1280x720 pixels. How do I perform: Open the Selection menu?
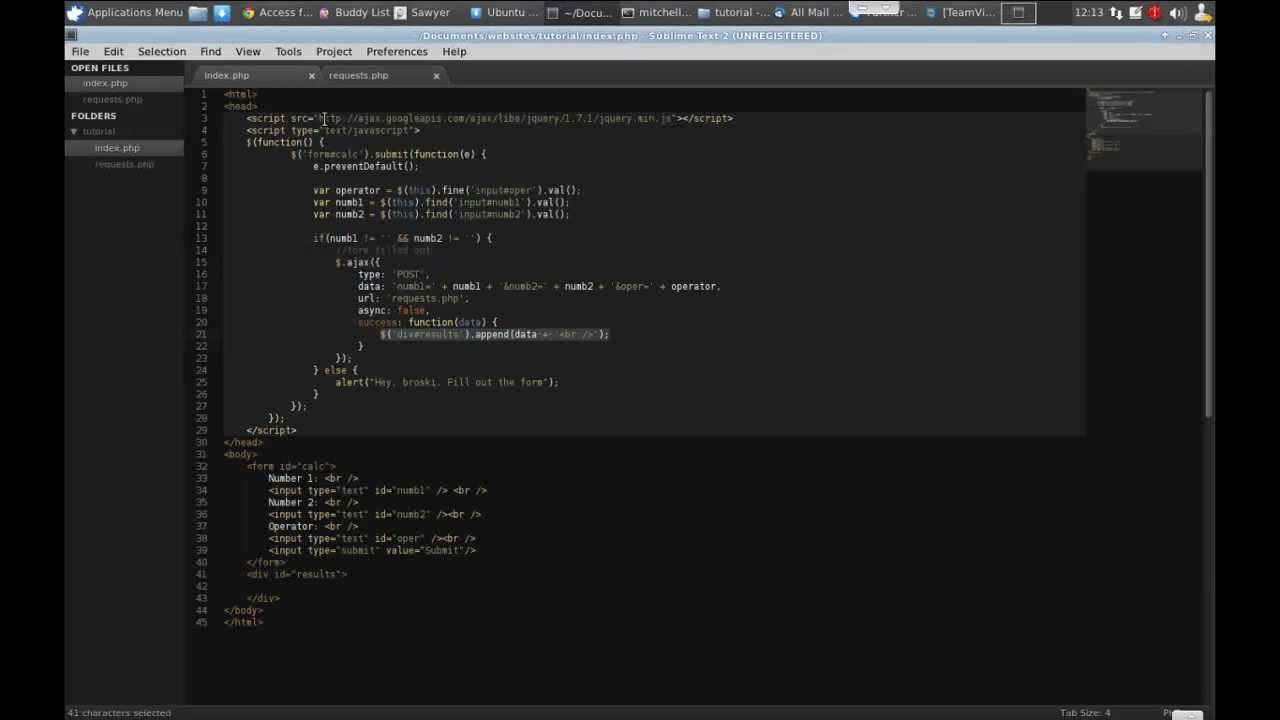pos(162,51)
